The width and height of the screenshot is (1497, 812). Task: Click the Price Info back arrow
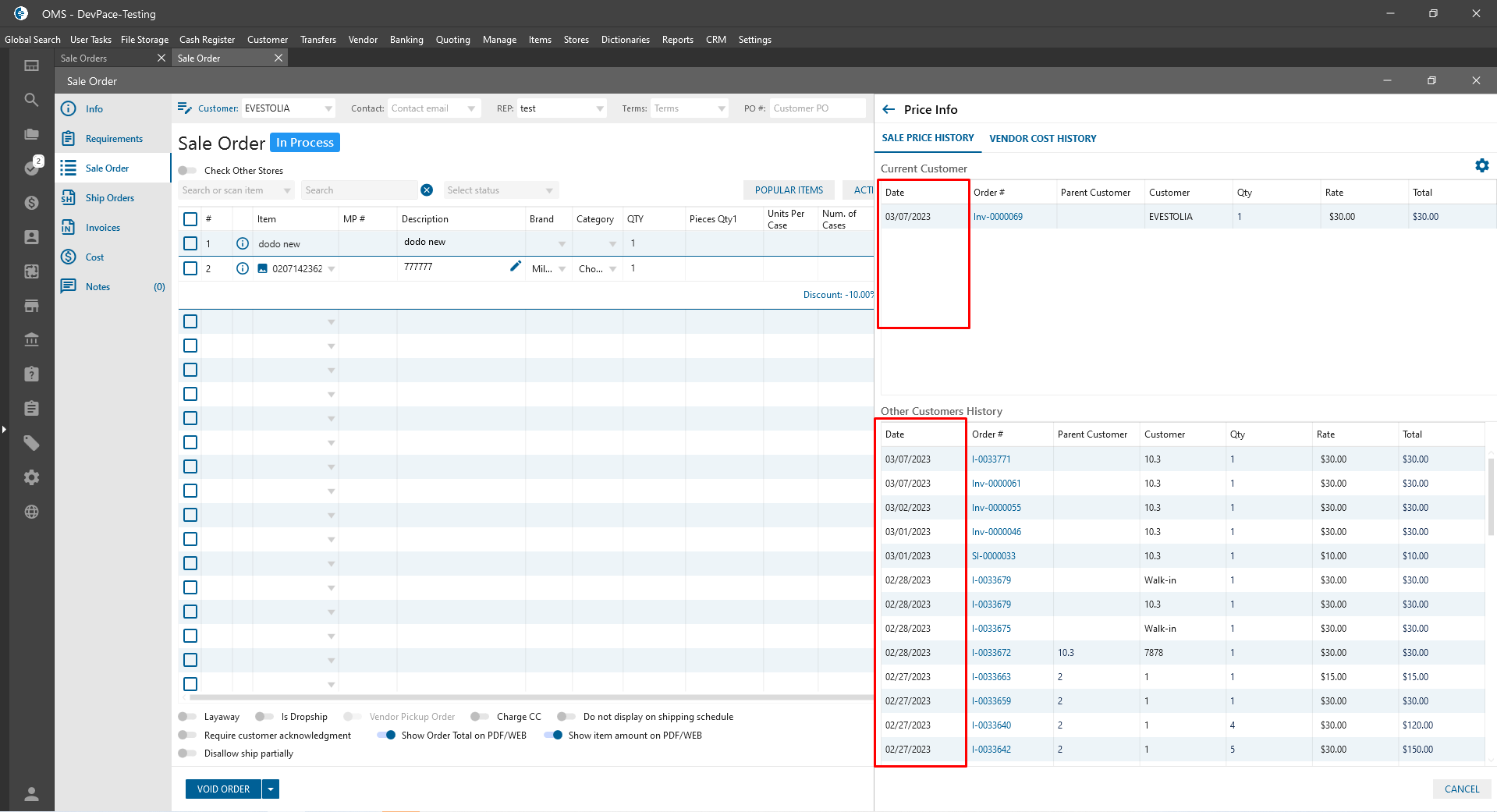pyautogui.click(x=889, y=110)
